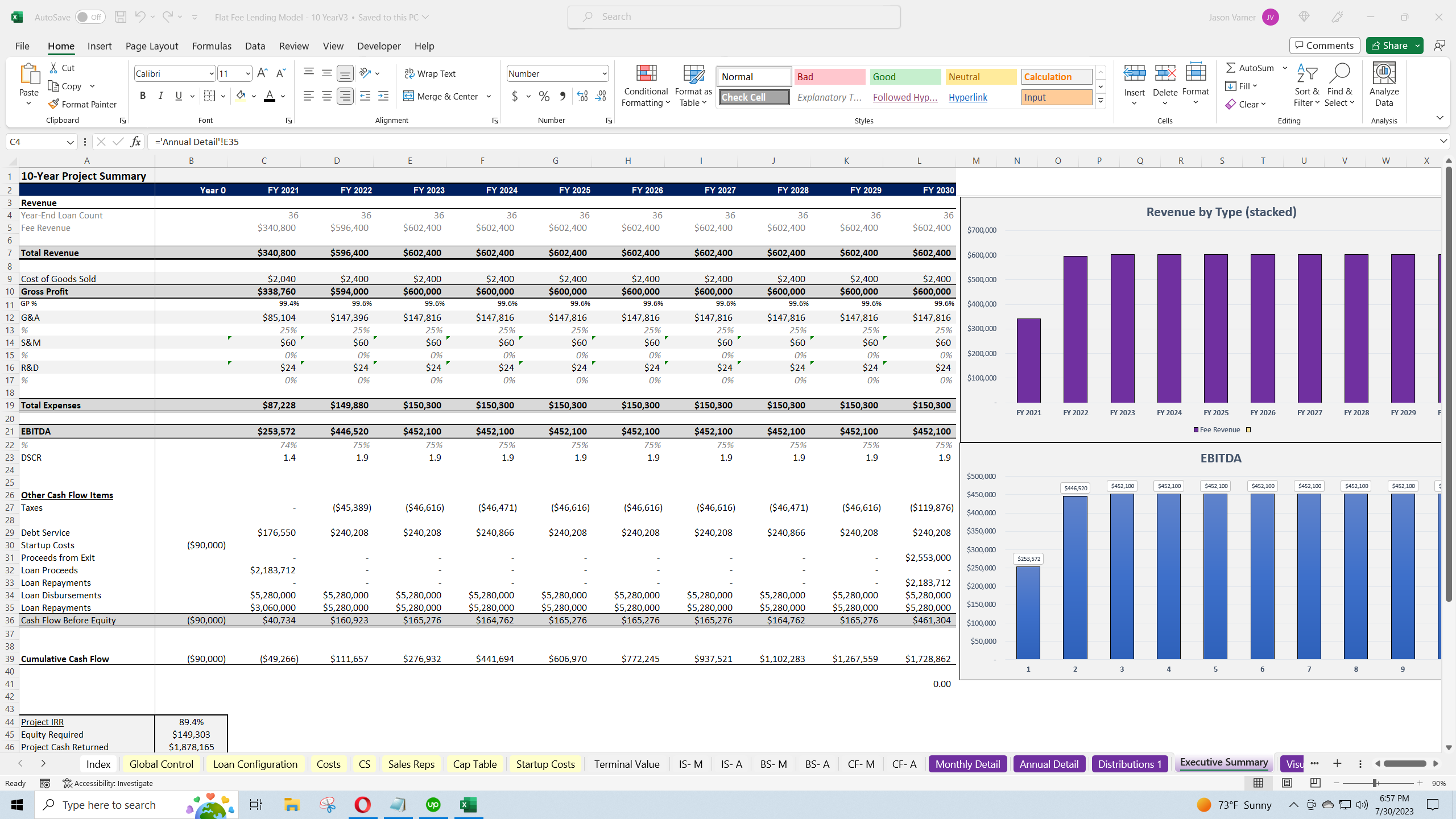Expand the AutoSum dropdown arrow
This screenshot has width=1456, height=819.
tap(1285, 68)
